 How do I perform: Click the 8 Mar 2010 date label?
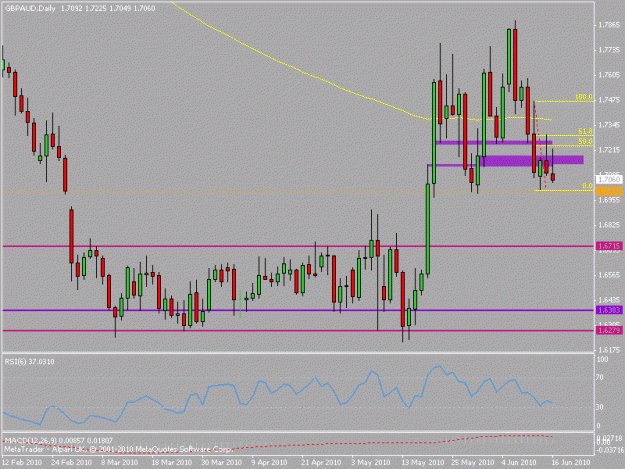pyautogui.click(x=119, y=462)
